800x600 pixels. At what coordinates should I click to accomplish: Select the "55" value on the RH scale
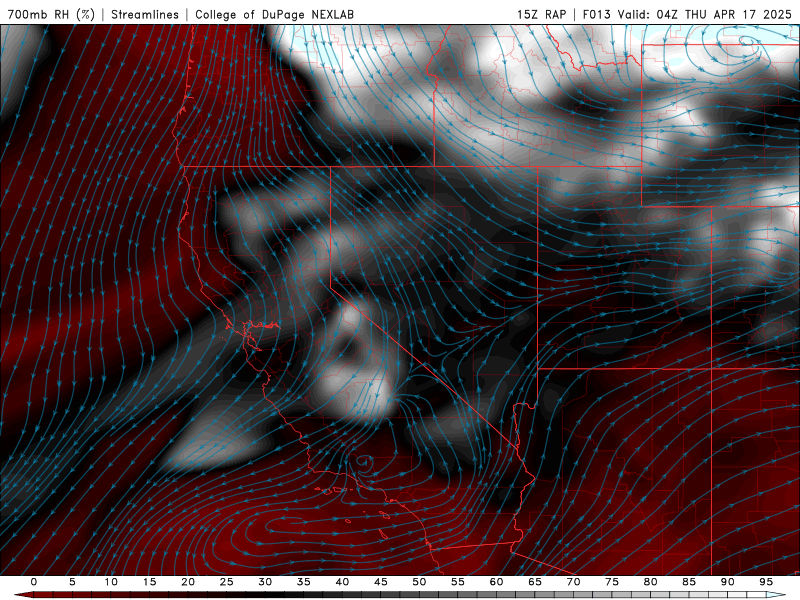tap(458, 582)
